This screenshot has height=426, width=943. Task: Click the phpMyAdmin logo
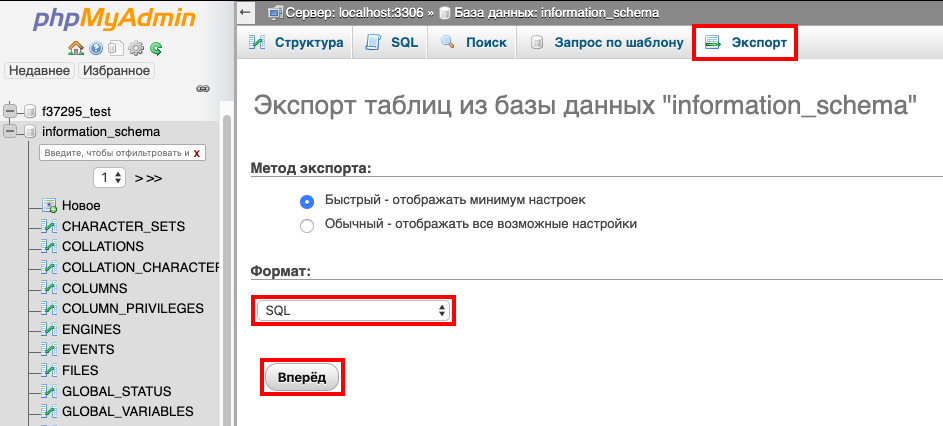[114, 19]
